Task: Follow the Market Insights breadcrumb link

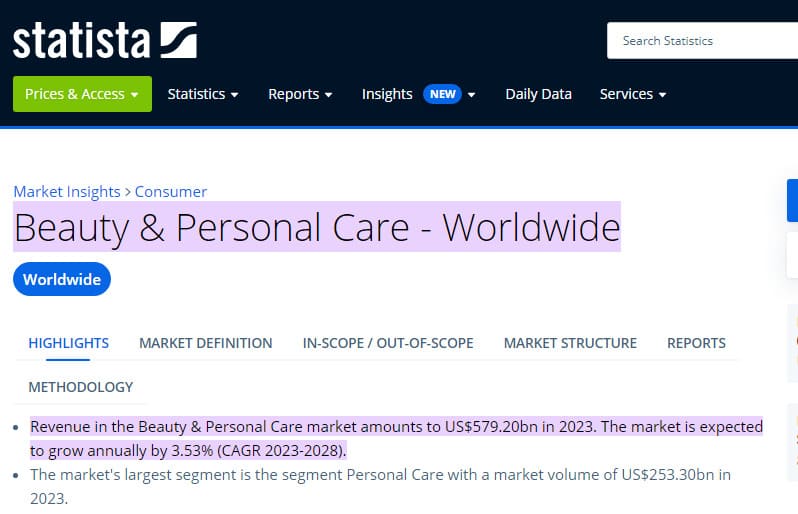Action: coord(67,192)
